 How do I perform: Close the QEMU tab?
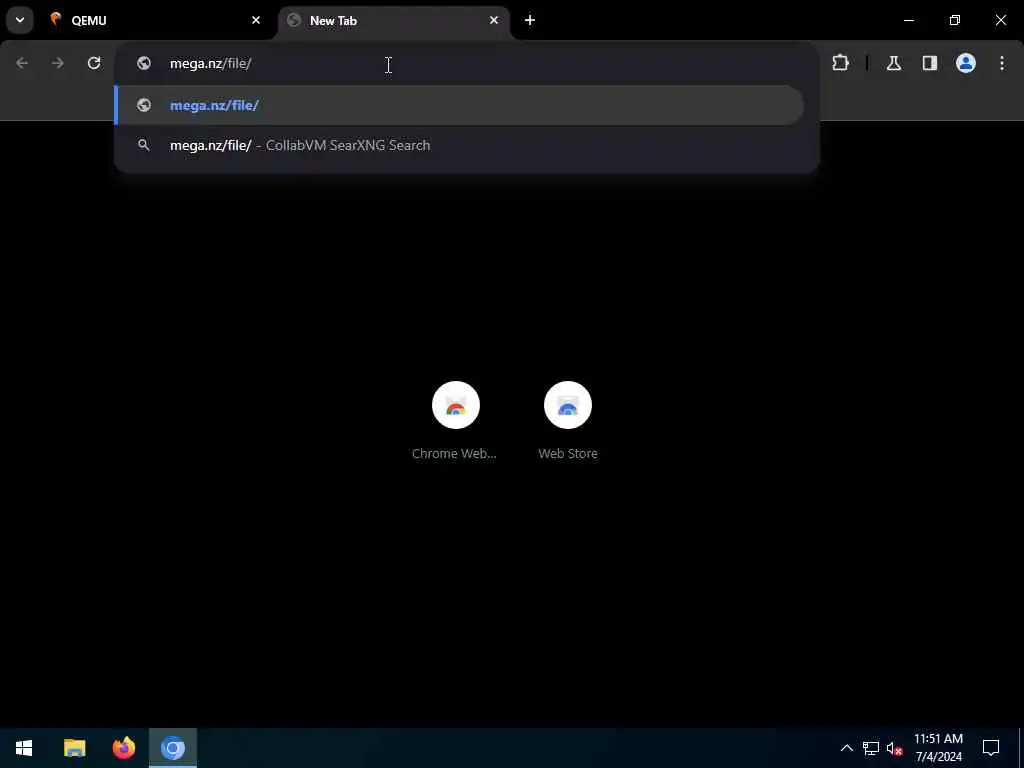(256, 20)
